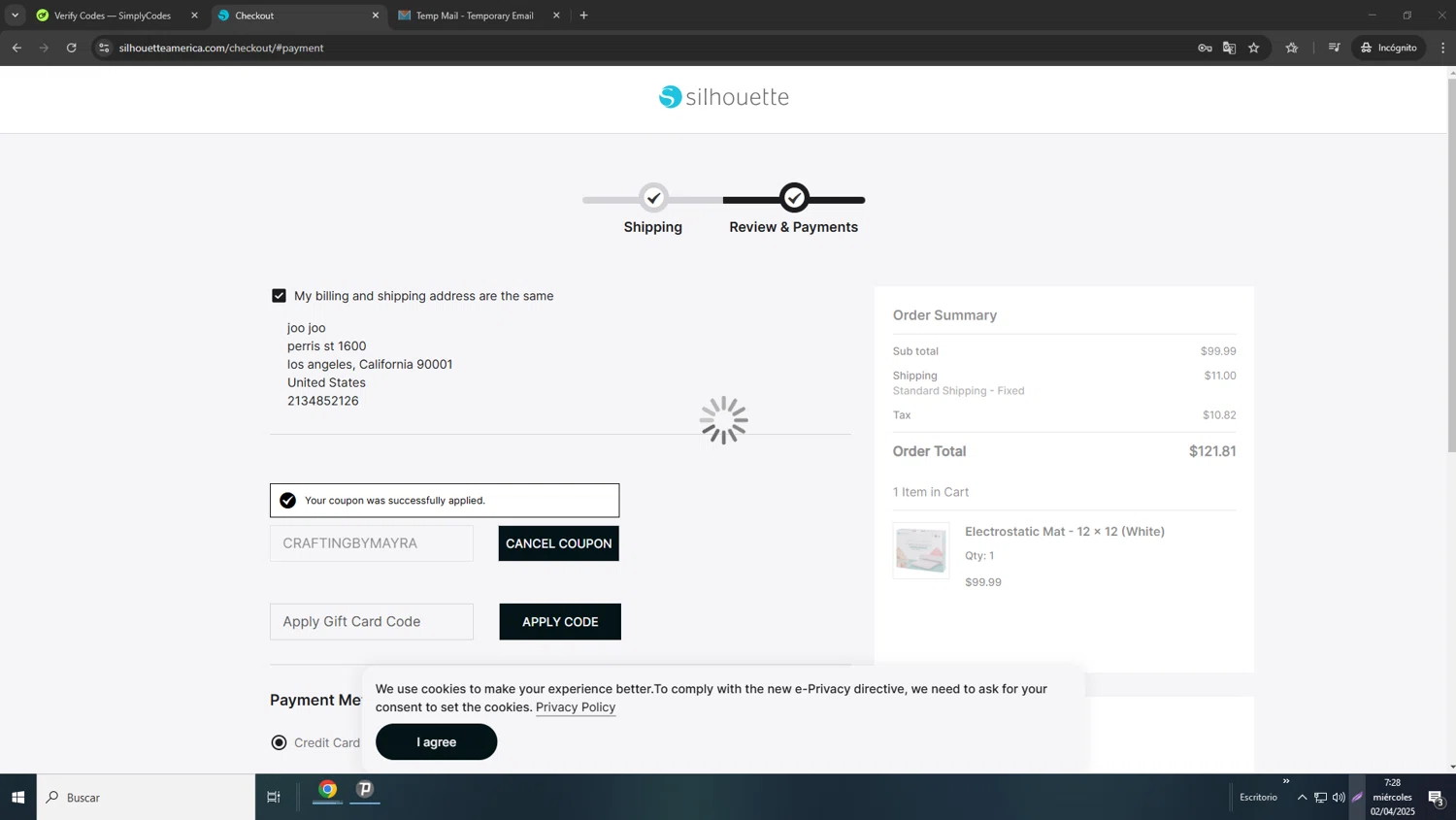Open the Incógnito profile indicator
The image size is (1456, 820).
1389,48
